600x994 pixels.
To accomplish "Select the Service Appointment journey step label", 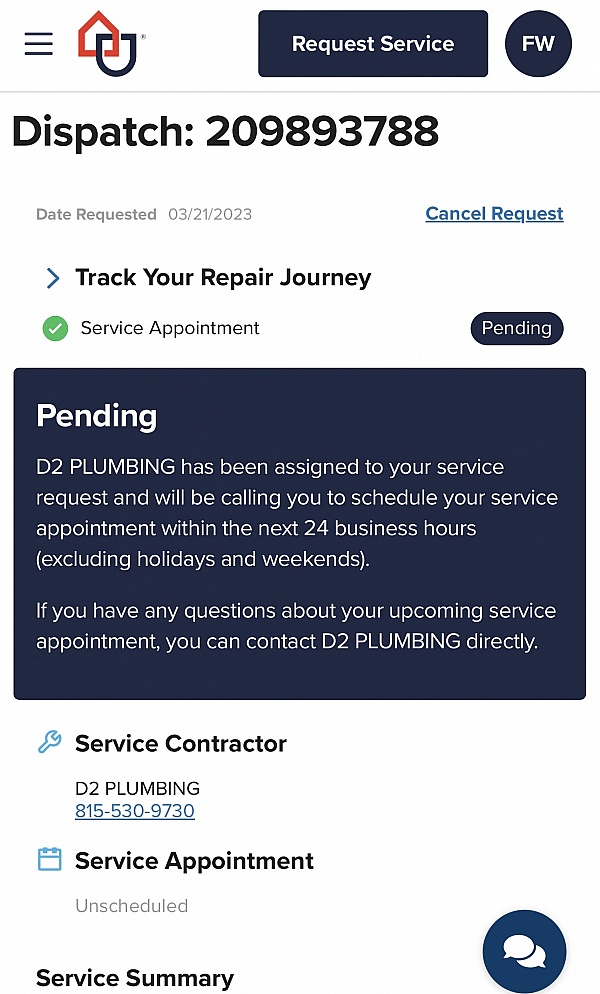I will (170, 328).
